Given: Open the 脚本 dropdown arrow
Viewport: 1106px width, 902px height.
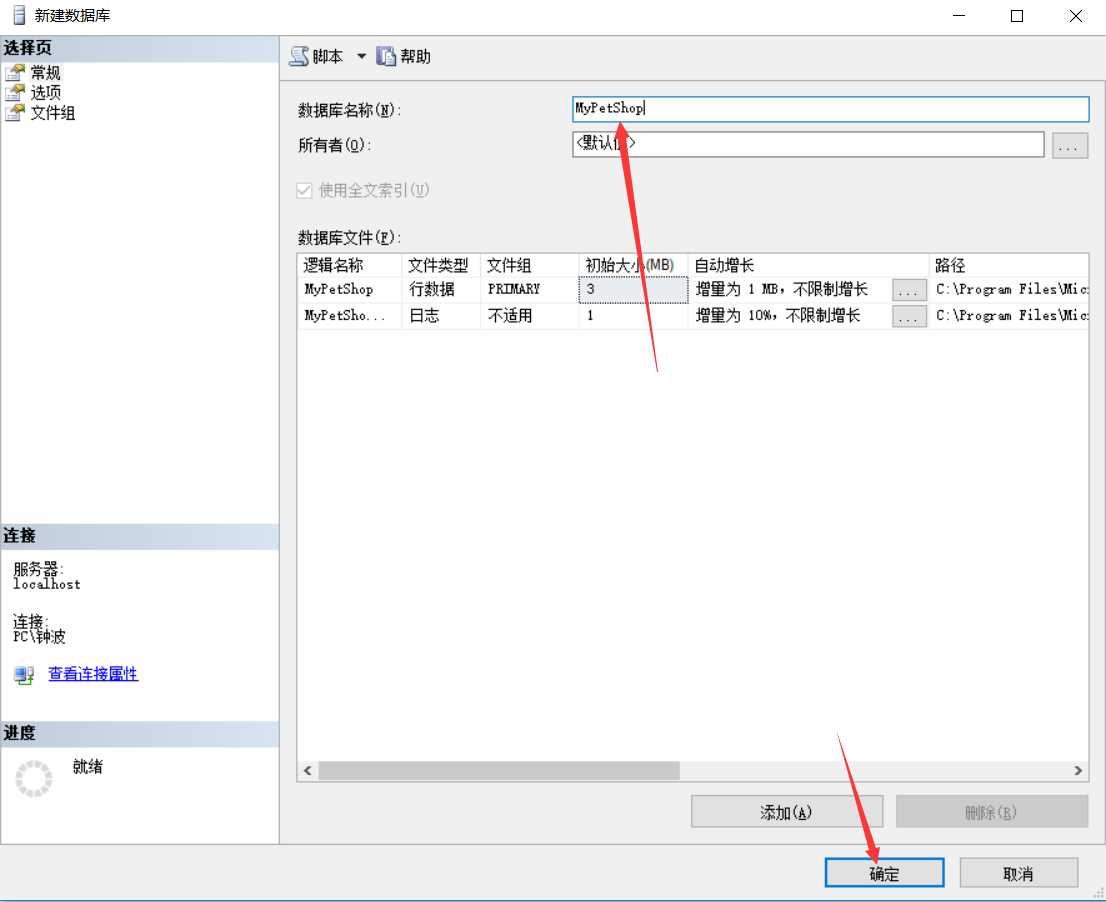Looking at the screenshot, I should click(x=361, y=56).
